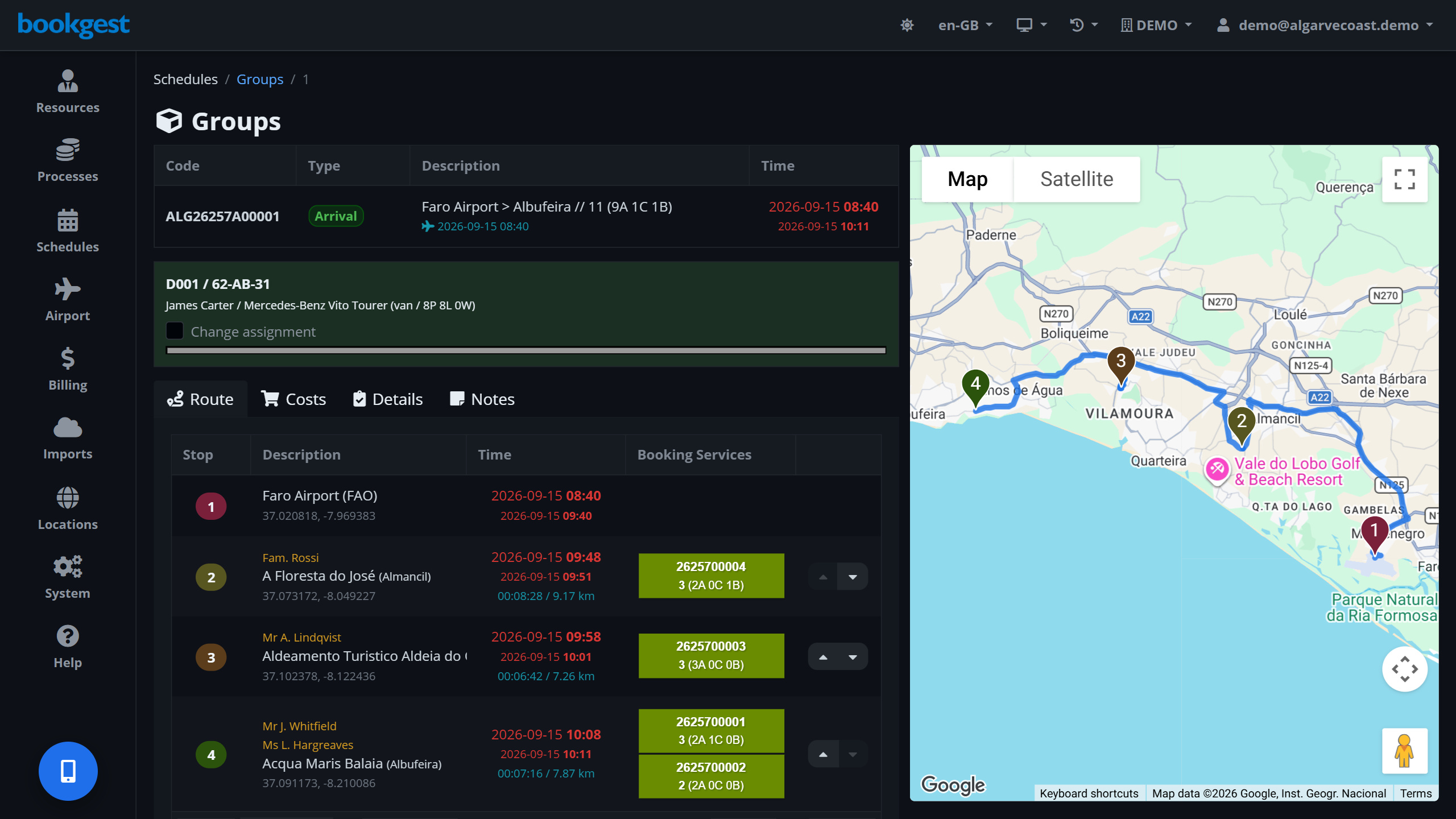Screen dimensions: 1456x819
Task: Go to Groups breadcrumb link
Action: [260, 79]
